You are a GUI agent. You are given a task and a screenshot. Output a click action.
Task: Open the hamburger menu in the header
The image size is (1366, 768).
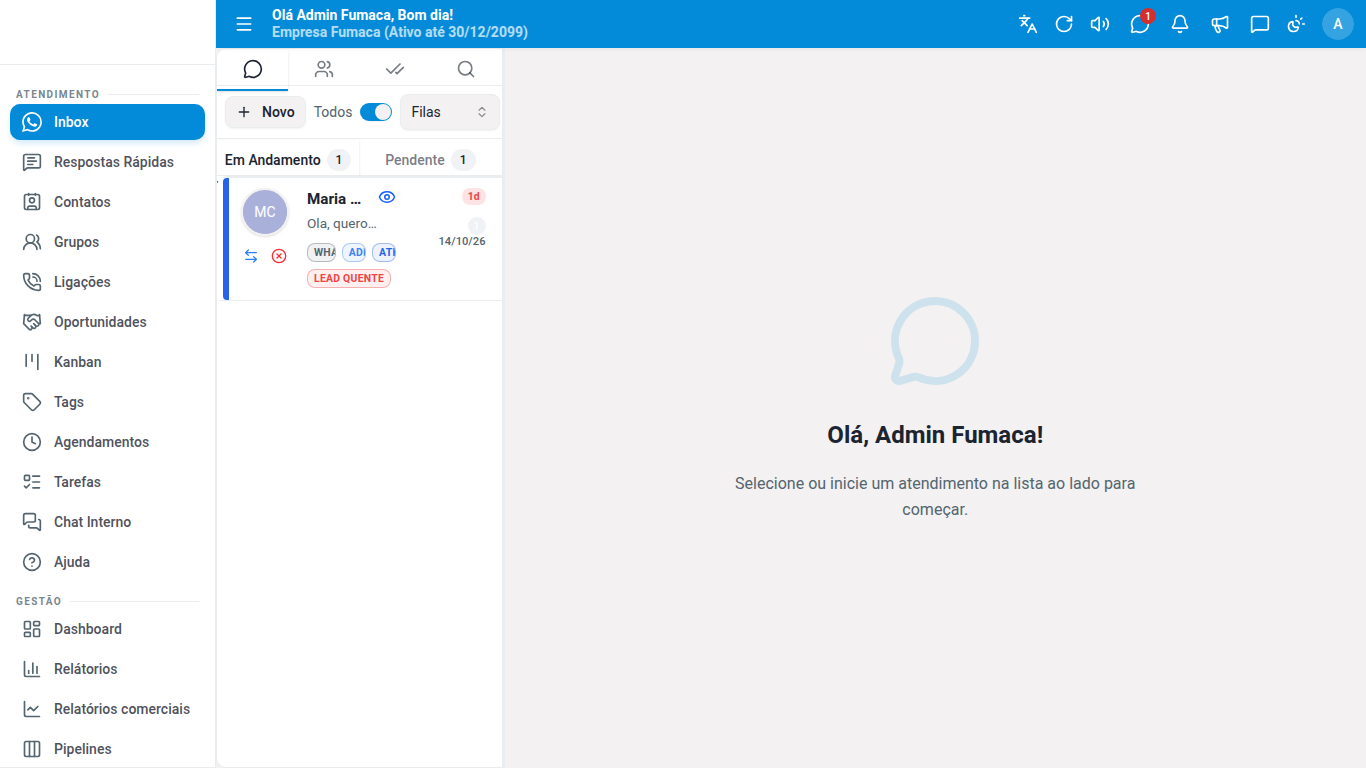pos(244,24)
